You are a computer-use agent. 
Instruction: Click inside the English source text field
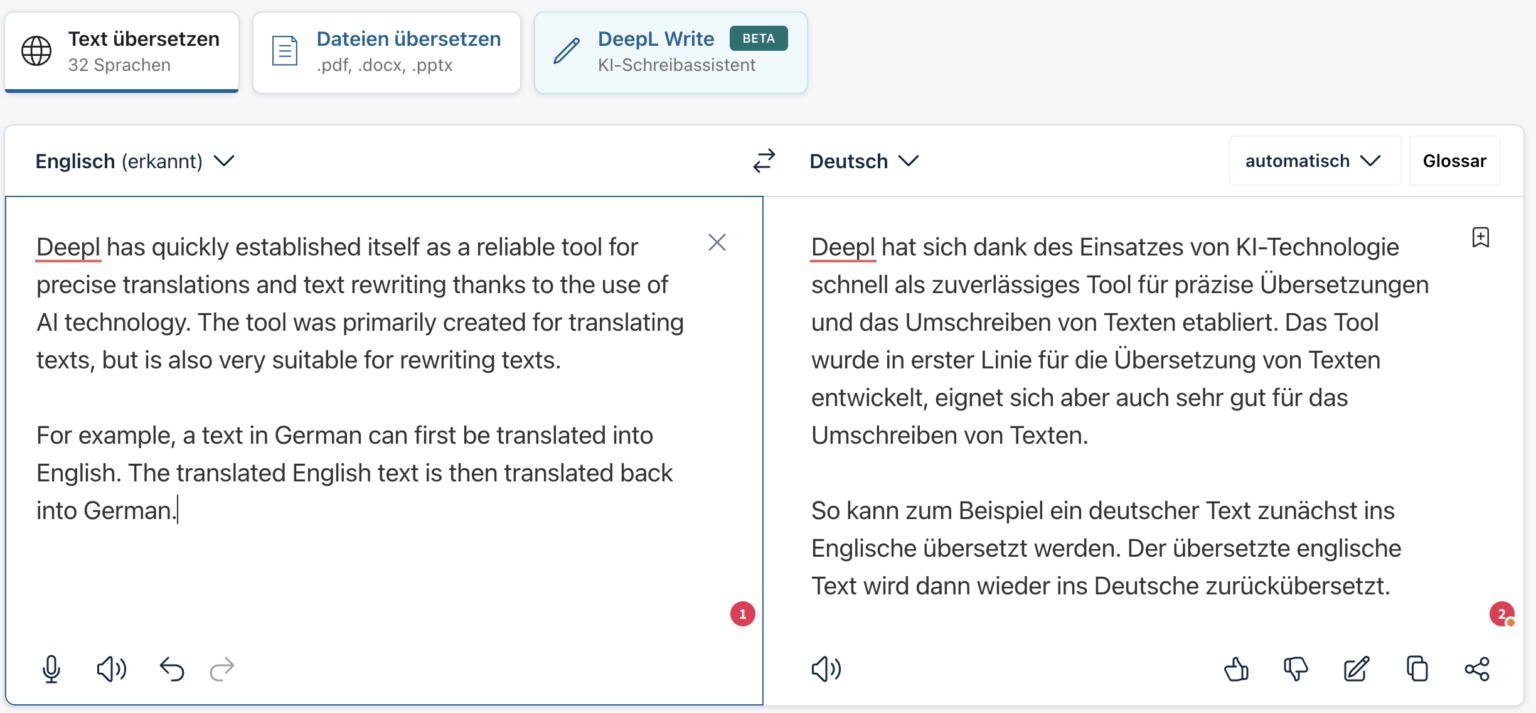point(380,570)
